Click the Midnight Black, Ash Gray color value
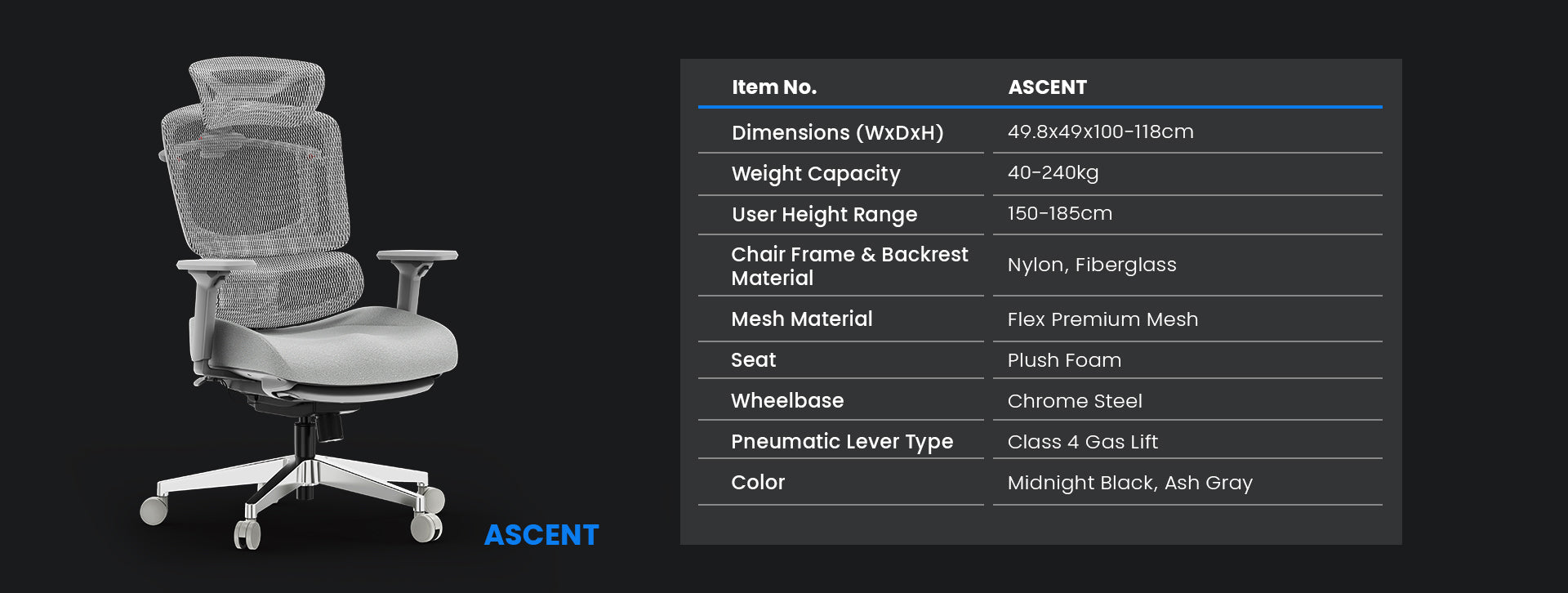This screenshot has width=1568, height=593. coord(1129,483)
